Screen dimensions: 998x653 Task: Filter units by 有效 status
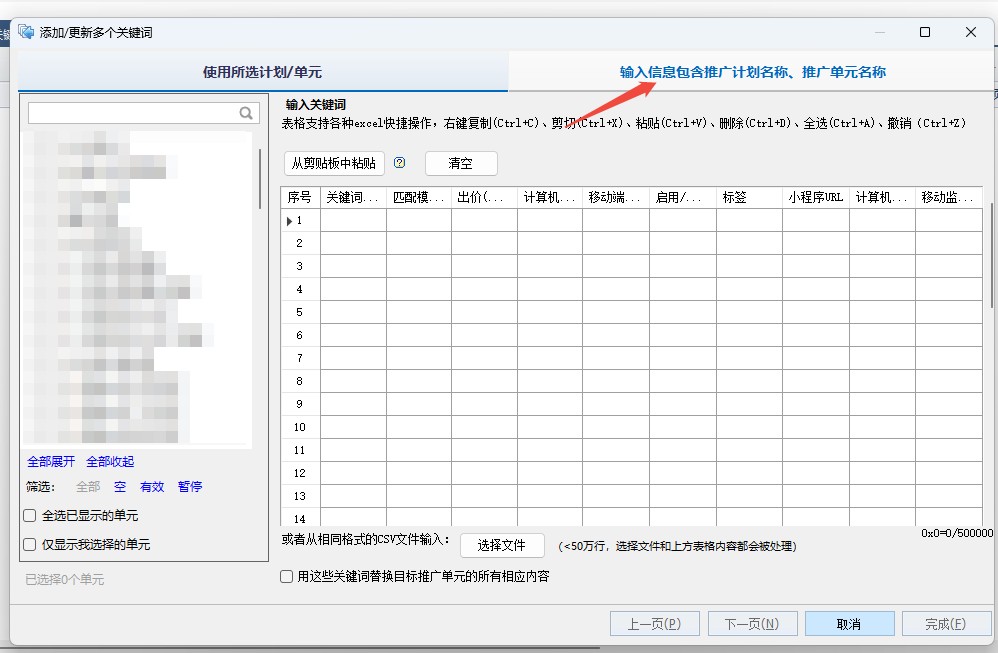tap(152, 487)
